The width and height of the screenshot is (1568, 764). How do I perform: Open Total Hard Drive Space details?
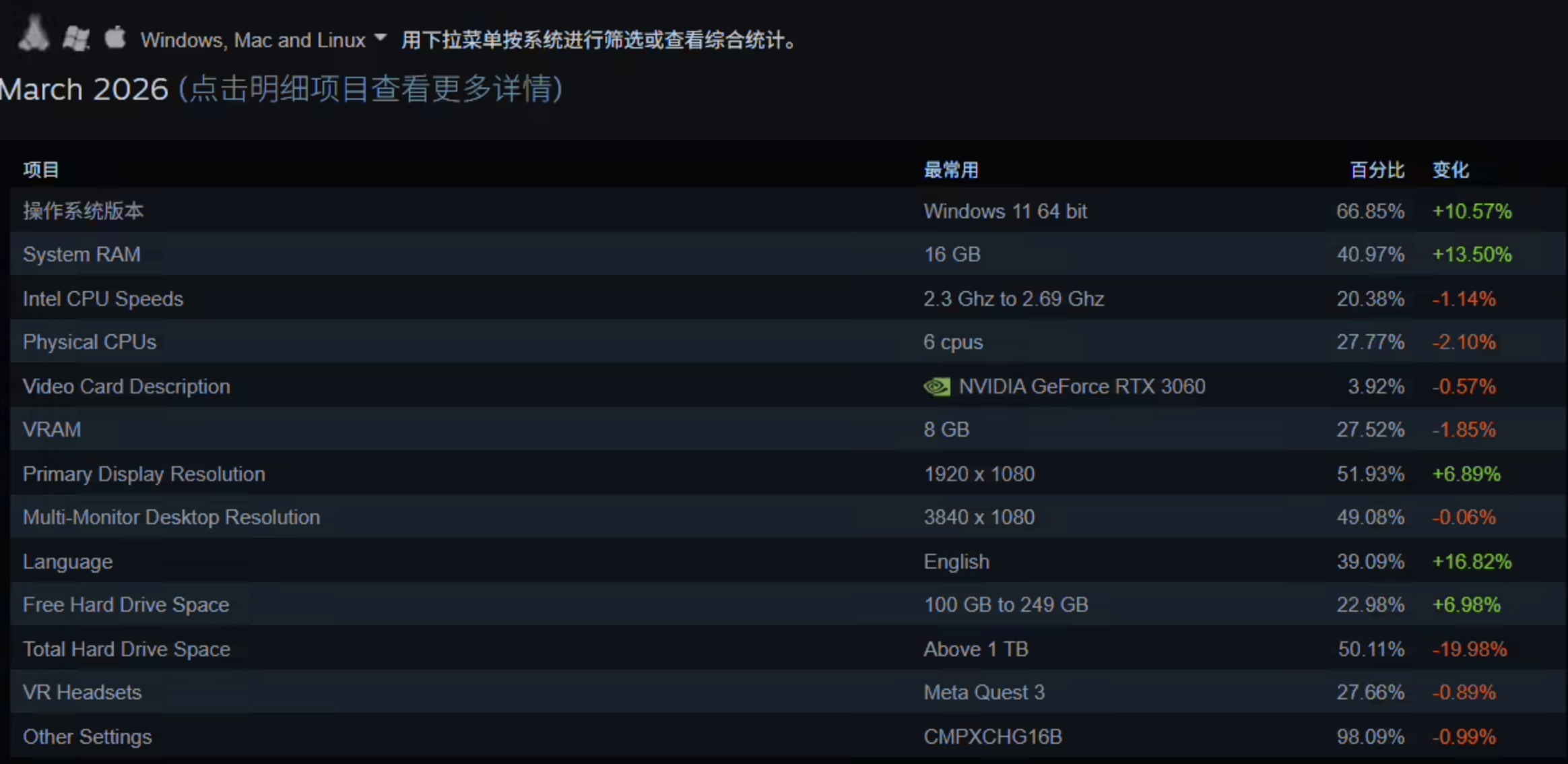tap(127, 649)
